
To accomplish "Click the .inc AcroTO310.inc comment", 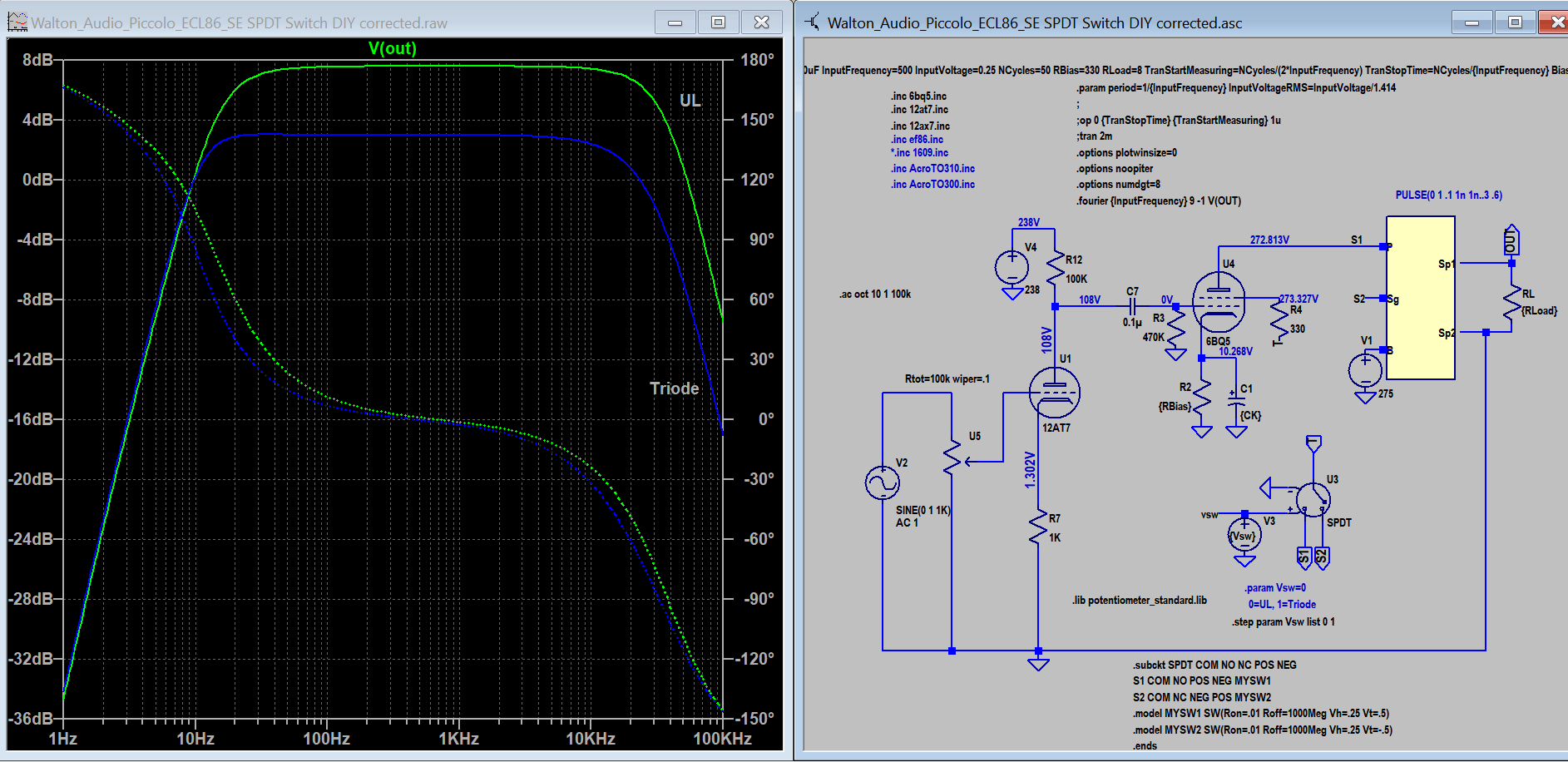I will click(933, 169).
